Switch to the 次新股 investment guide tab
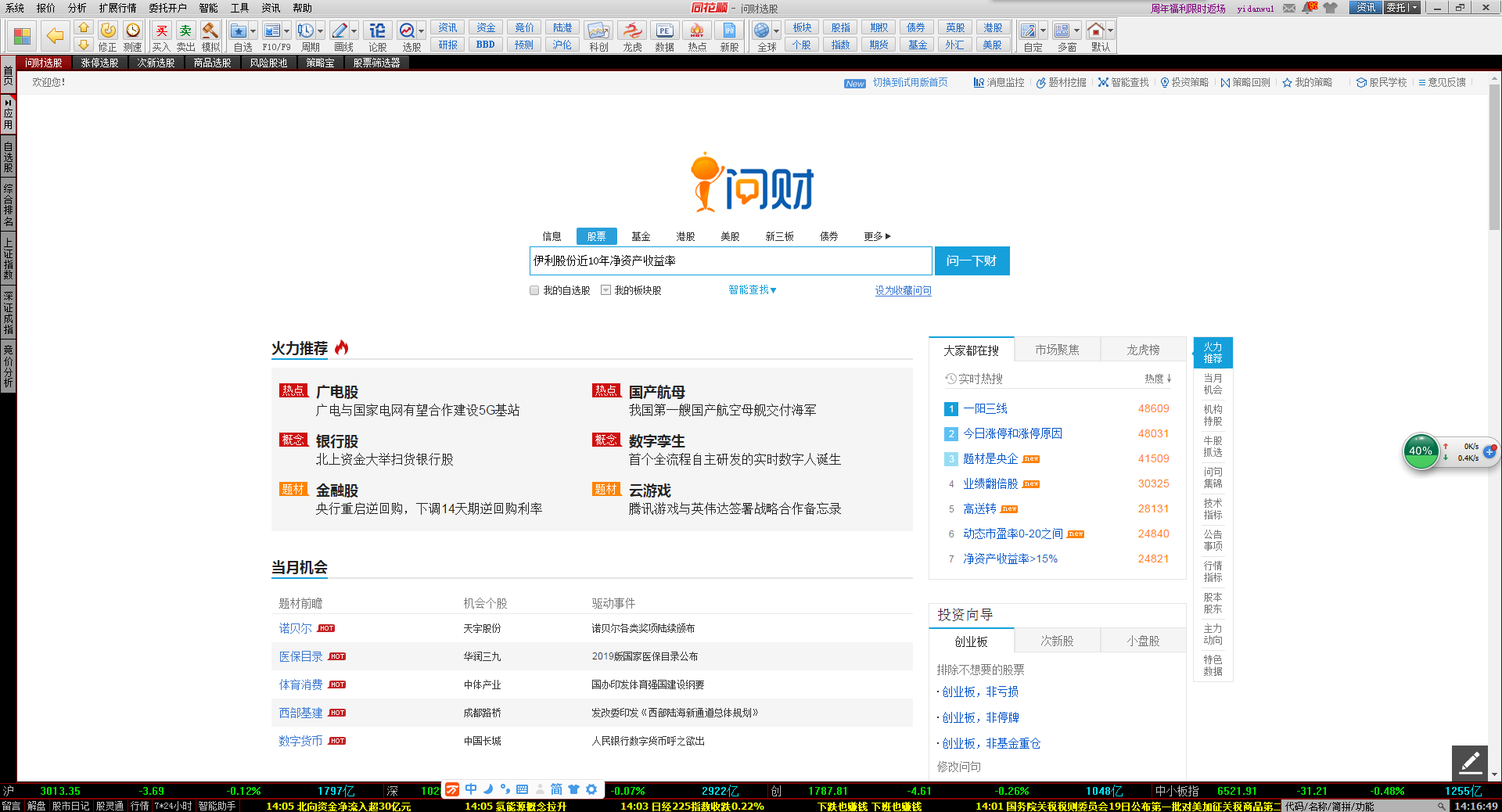1502x812 pixels. tap(1057, 641)
